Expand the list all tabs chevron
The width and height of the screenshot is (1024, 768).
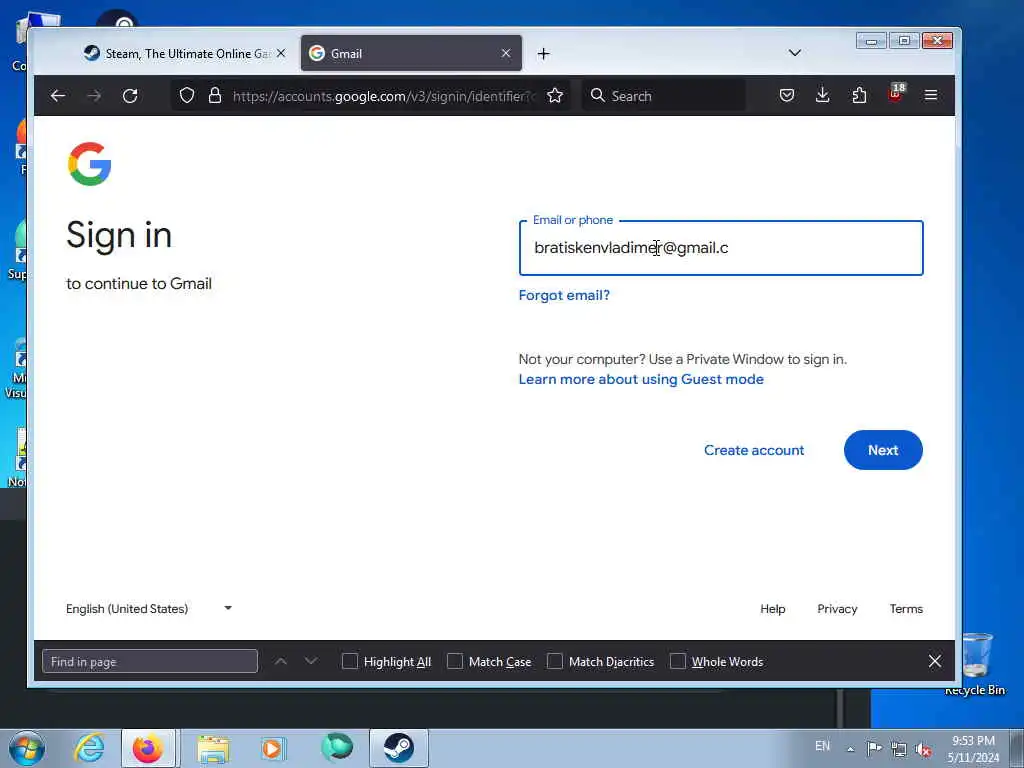(x=795, y=53)
